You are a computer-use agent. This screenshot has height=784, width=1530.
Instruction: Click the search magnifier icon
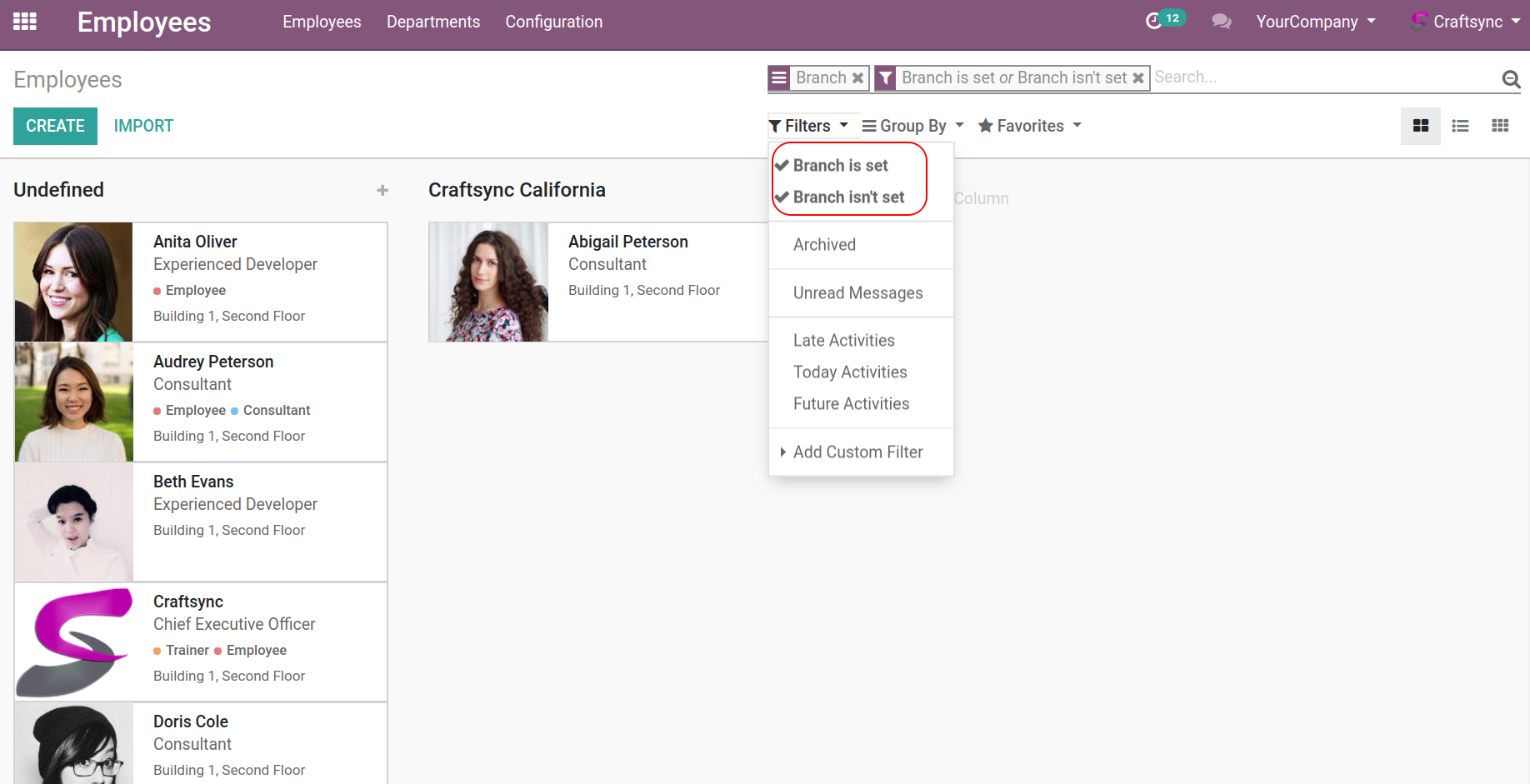[1511, 79]
